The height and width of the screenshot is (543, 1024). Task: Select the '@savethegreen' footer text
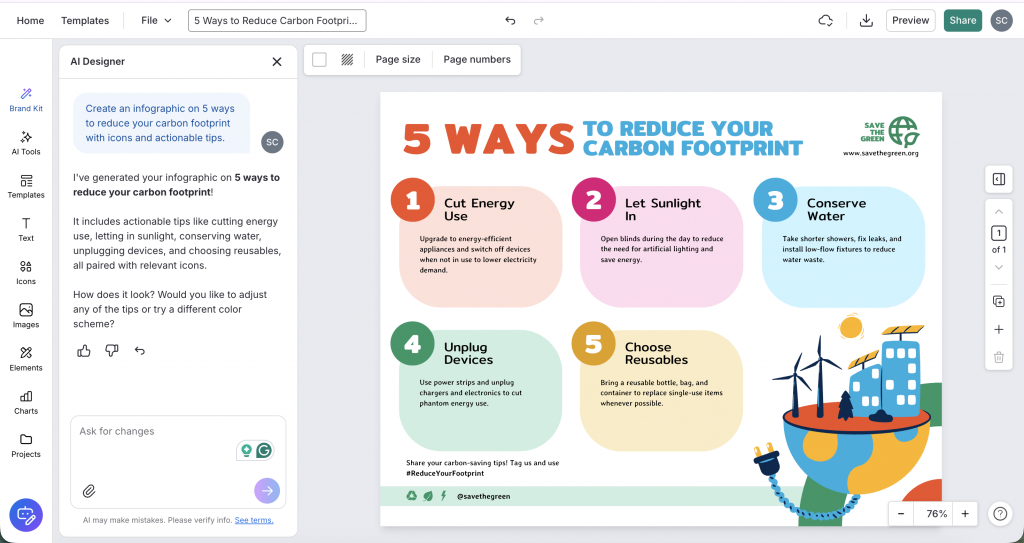pos(483,497)
